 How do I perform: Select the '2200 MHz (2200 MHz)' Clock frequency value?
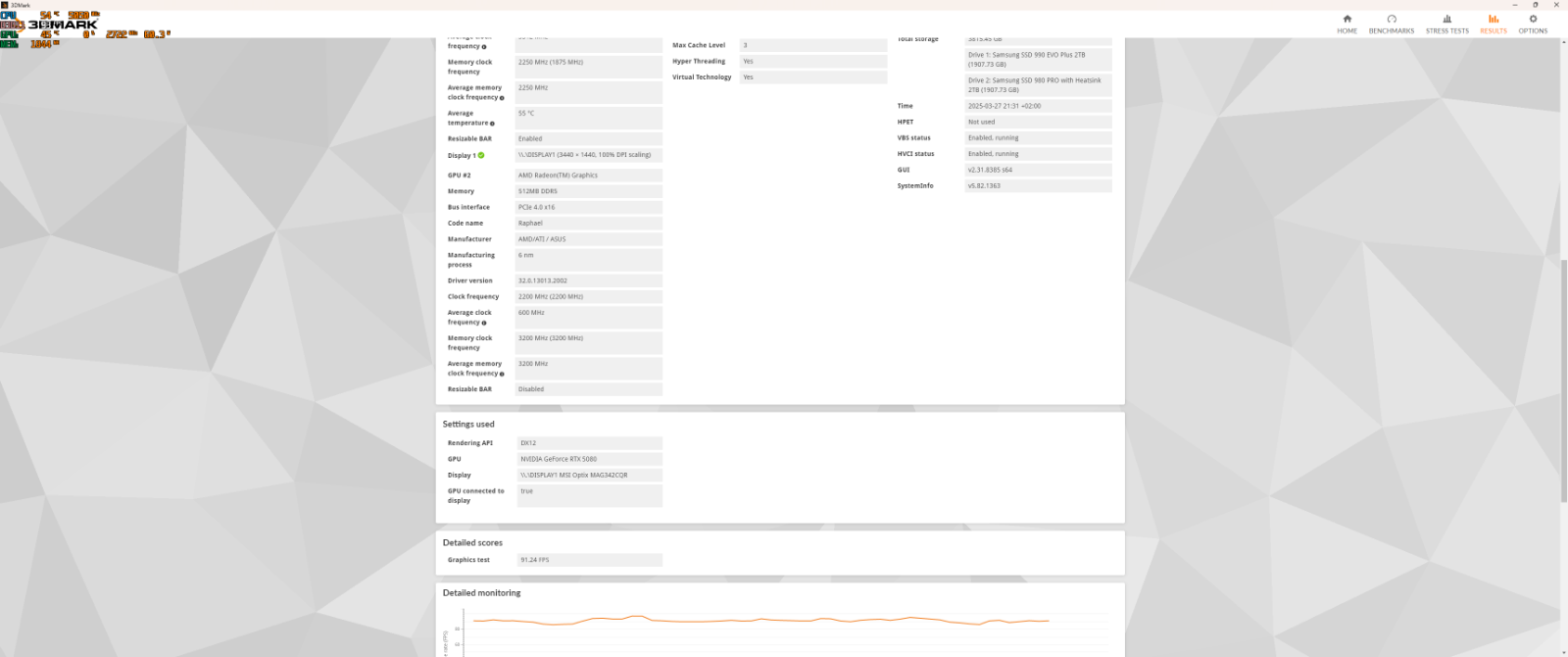(588, 296)
